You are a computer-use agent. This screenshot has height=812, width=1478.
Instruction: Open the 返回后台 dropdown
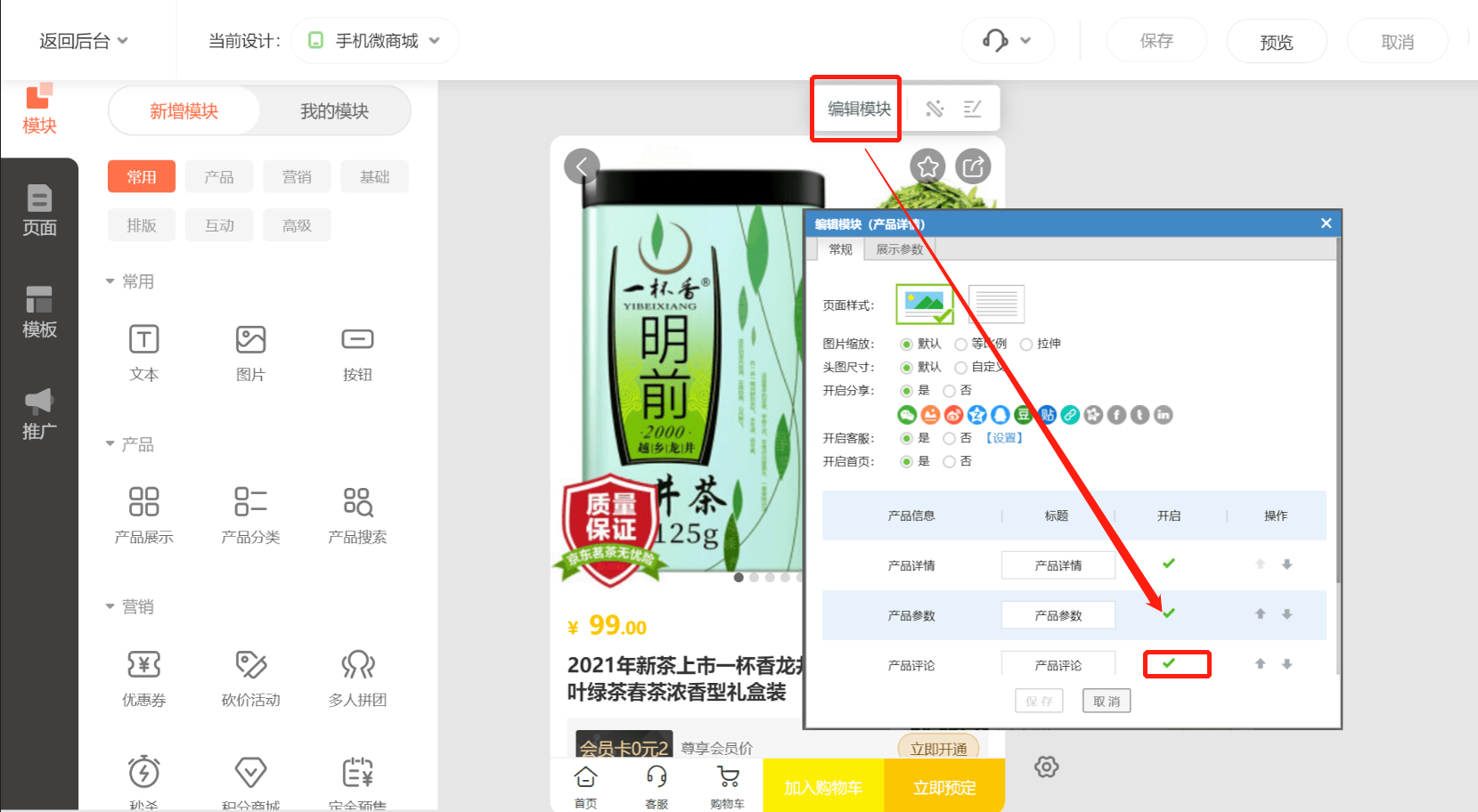84,41
